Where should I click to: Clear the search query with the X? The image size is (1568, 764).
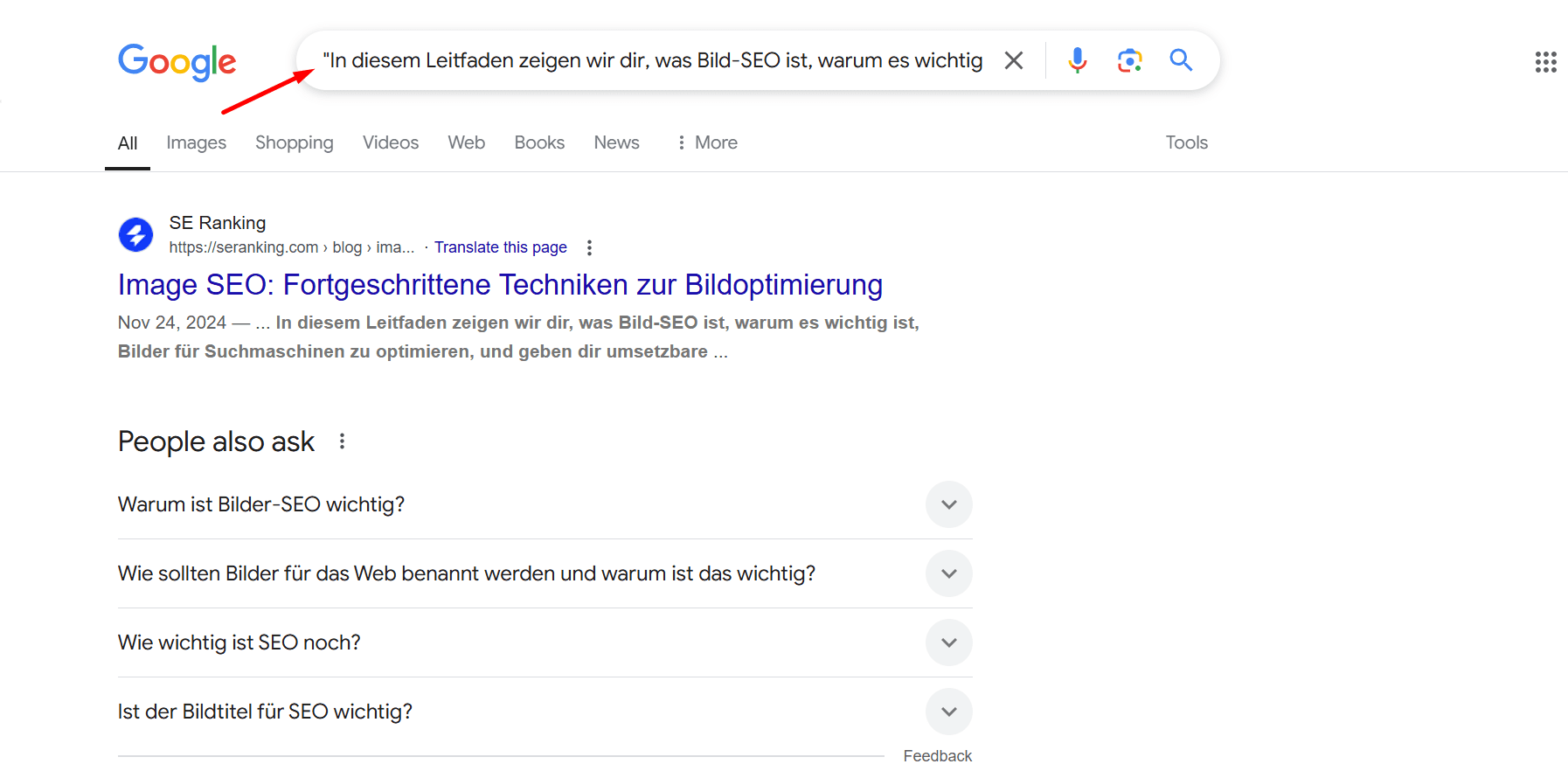click(1014, 60)
